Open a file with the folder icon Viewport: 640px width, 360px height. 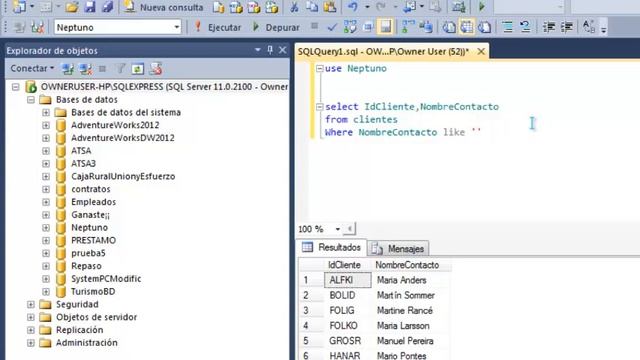[71, 7]
